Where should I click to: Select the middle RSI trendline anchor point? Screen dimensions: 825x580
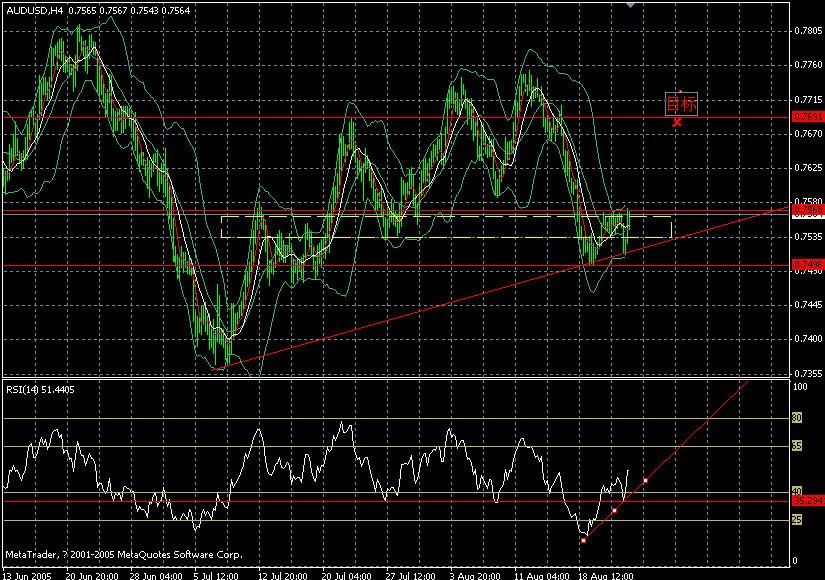click(614, 511)
